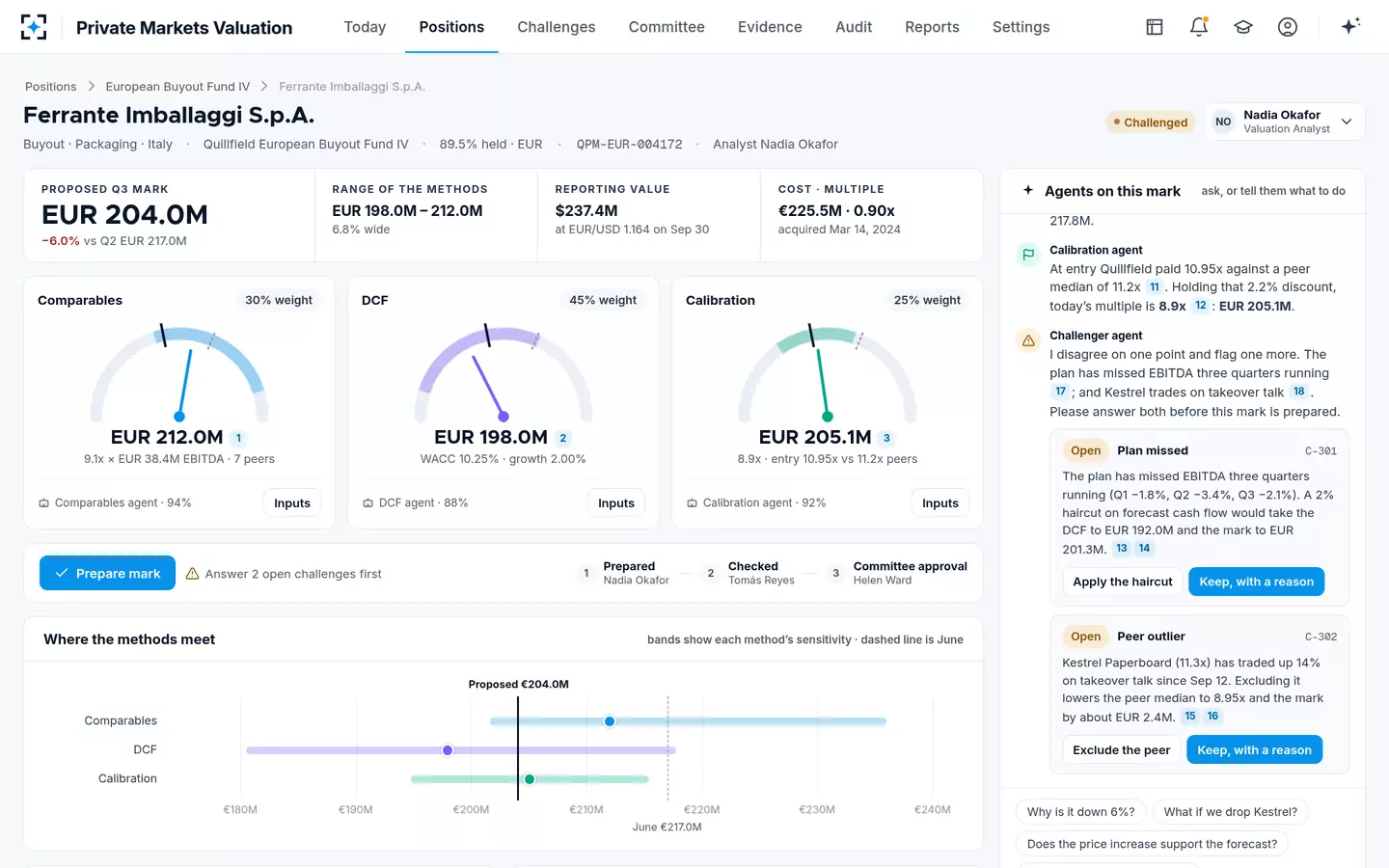The width and height of the screenshot is (1389, 868).
Task: Open Inputs for the DCF method
Action: (616, 502)
